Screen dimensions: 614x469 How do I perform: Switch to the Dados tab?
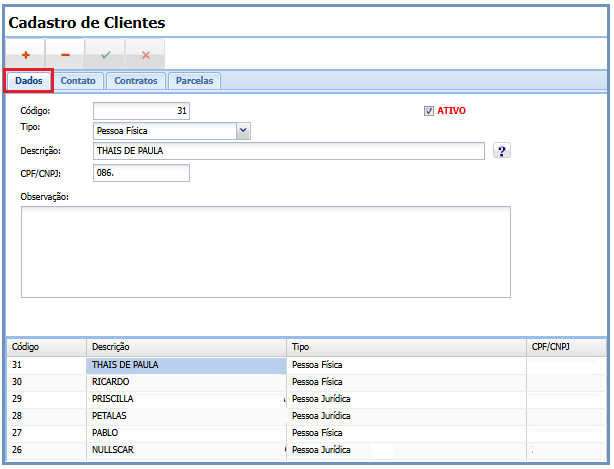(29, 81)
